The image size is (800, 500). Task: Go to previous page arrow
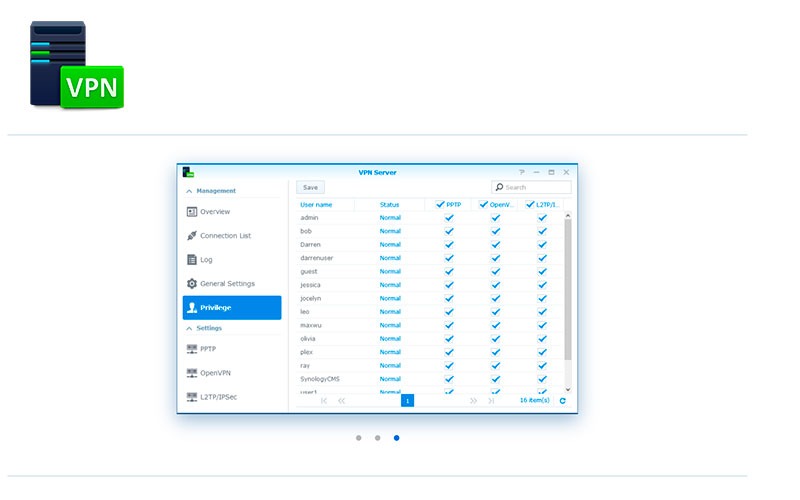click(341, 401)
